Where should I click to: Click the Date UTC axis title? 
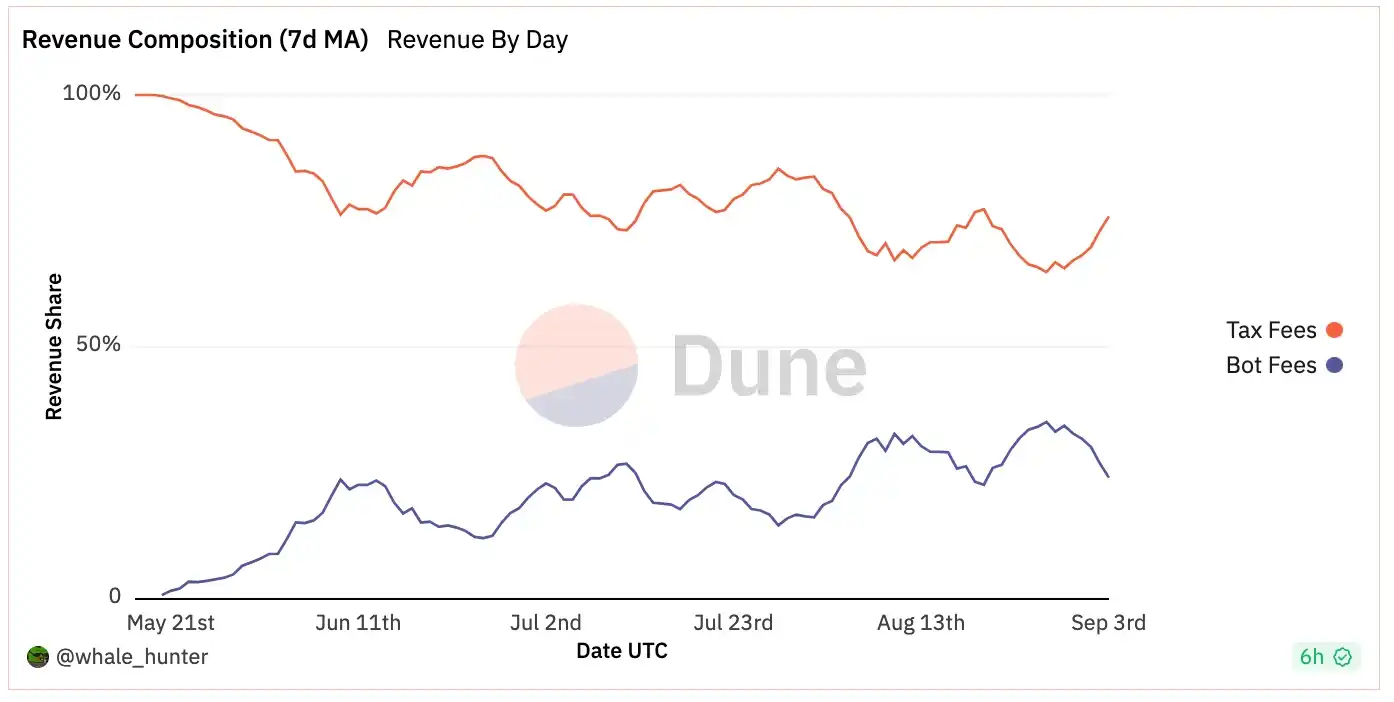pos(622,651)
